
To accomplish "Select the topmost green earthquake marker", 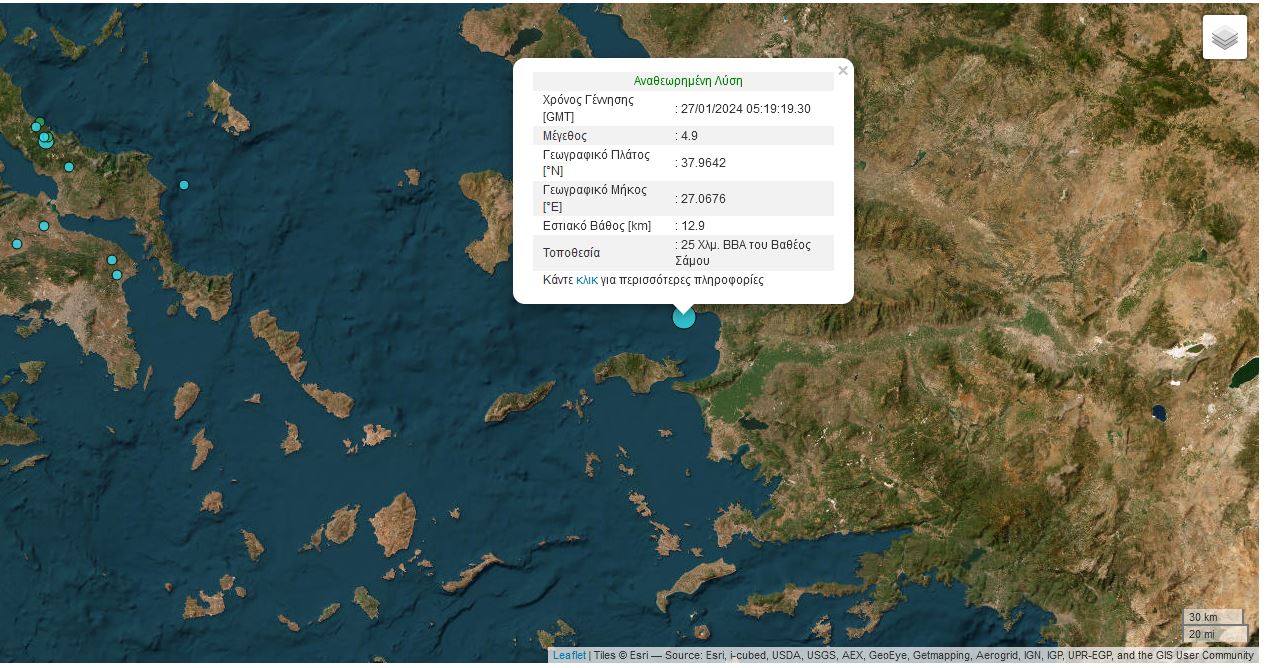I will (x=40, y=122).
